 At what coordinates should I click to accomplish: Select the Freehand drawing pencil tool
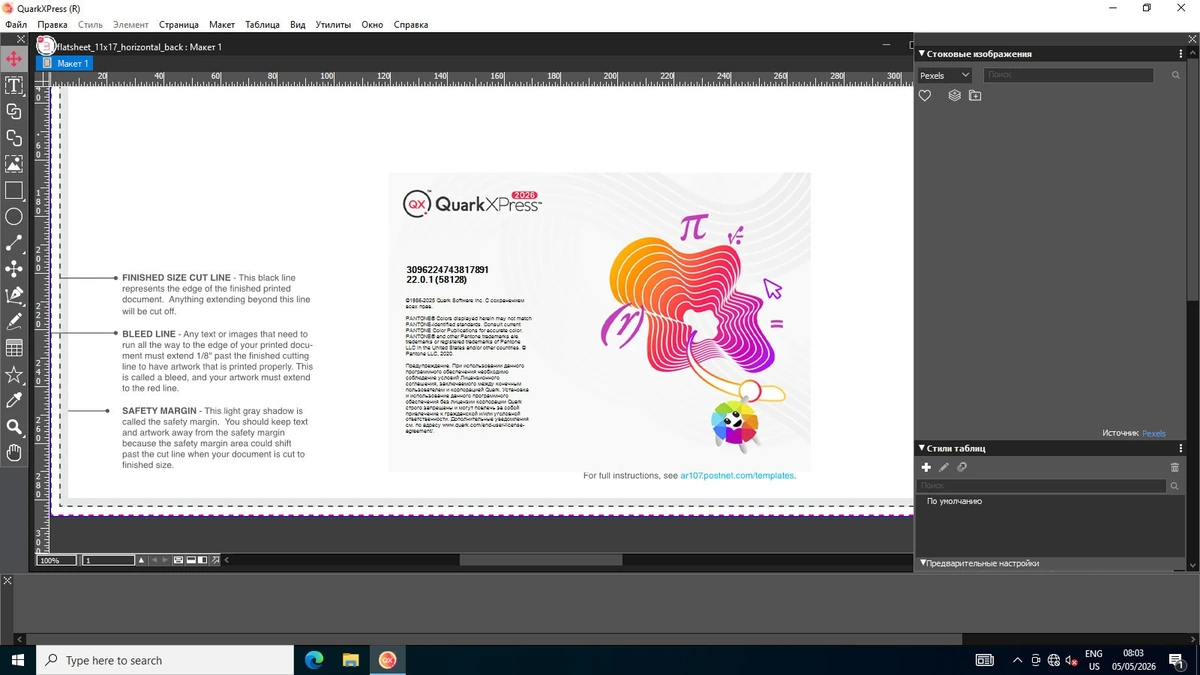(14, 321)
